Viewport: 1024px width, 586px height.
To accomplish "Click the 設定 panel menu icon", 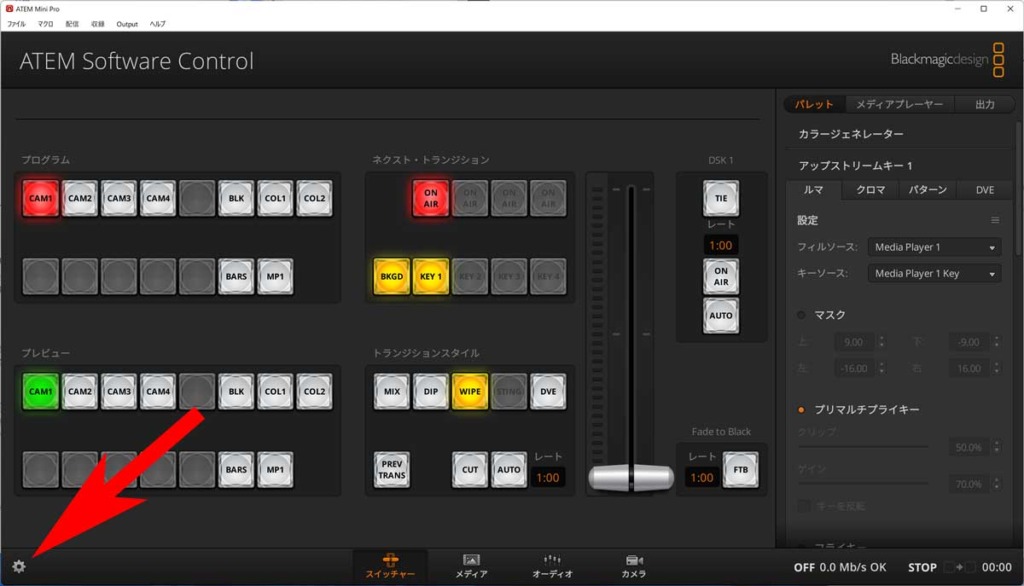I will pyautogui.click(x=994, y=220).
